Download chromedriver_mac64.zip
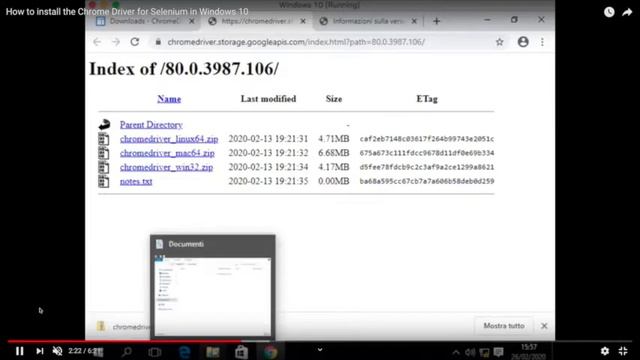Image resolution: width=640 pixels, height=360 pixels. 167,153
